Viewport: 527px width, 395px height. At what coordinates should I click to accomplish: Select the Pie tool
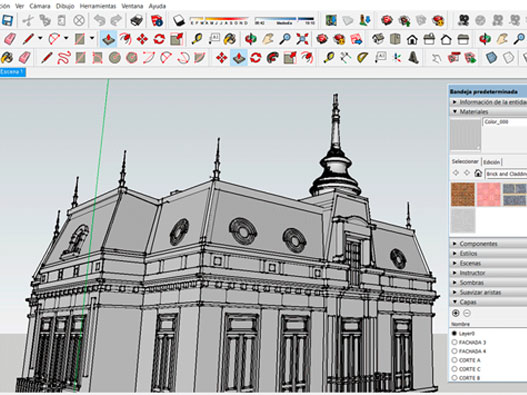(x=200, y=58)
